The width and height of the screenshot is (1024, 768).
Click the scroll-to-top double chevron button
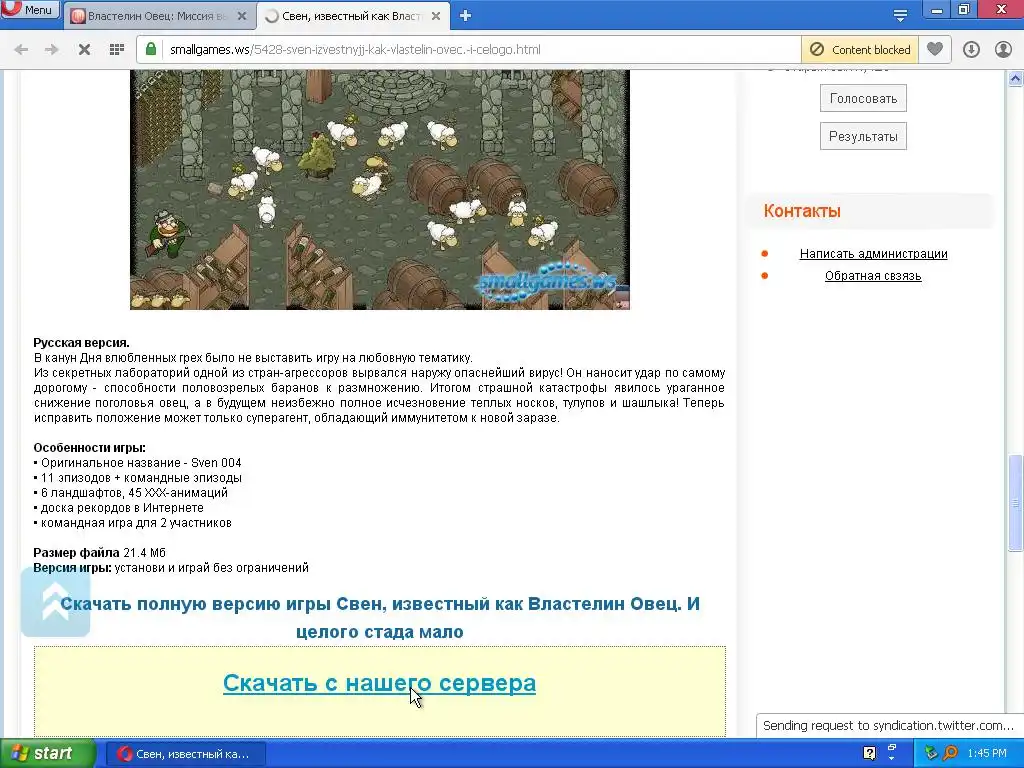[56, 602]
